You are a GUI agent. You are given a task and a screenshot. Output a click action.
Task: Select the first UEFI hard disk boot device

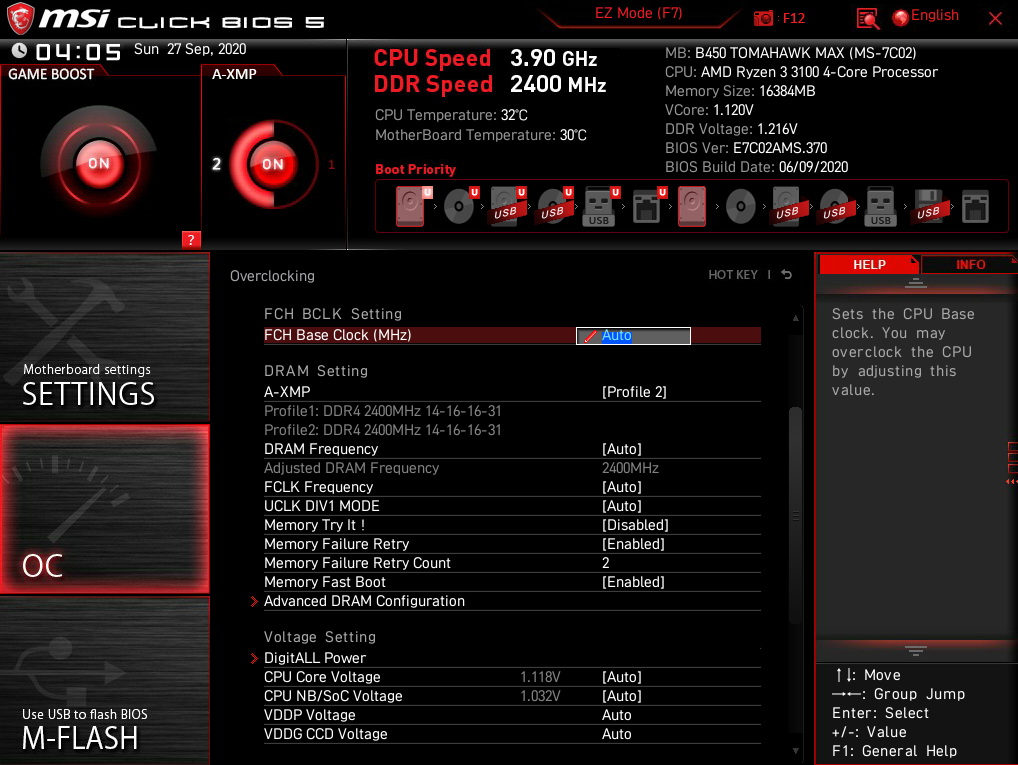click(410, 207)
